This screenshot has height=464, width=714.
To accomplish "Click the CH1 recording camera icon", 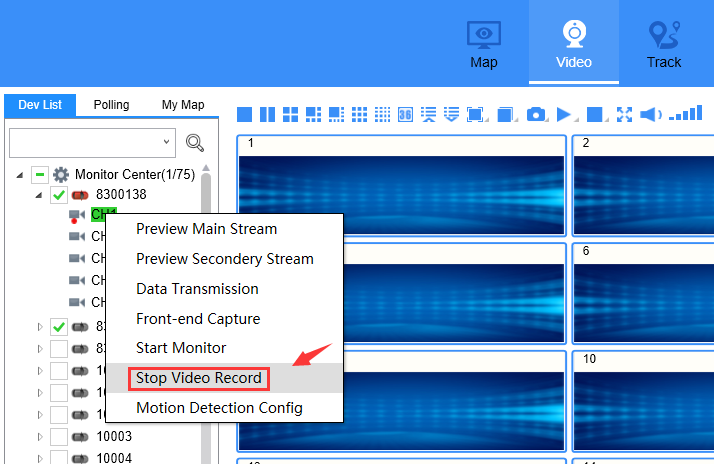I will [x=77, y=215].
